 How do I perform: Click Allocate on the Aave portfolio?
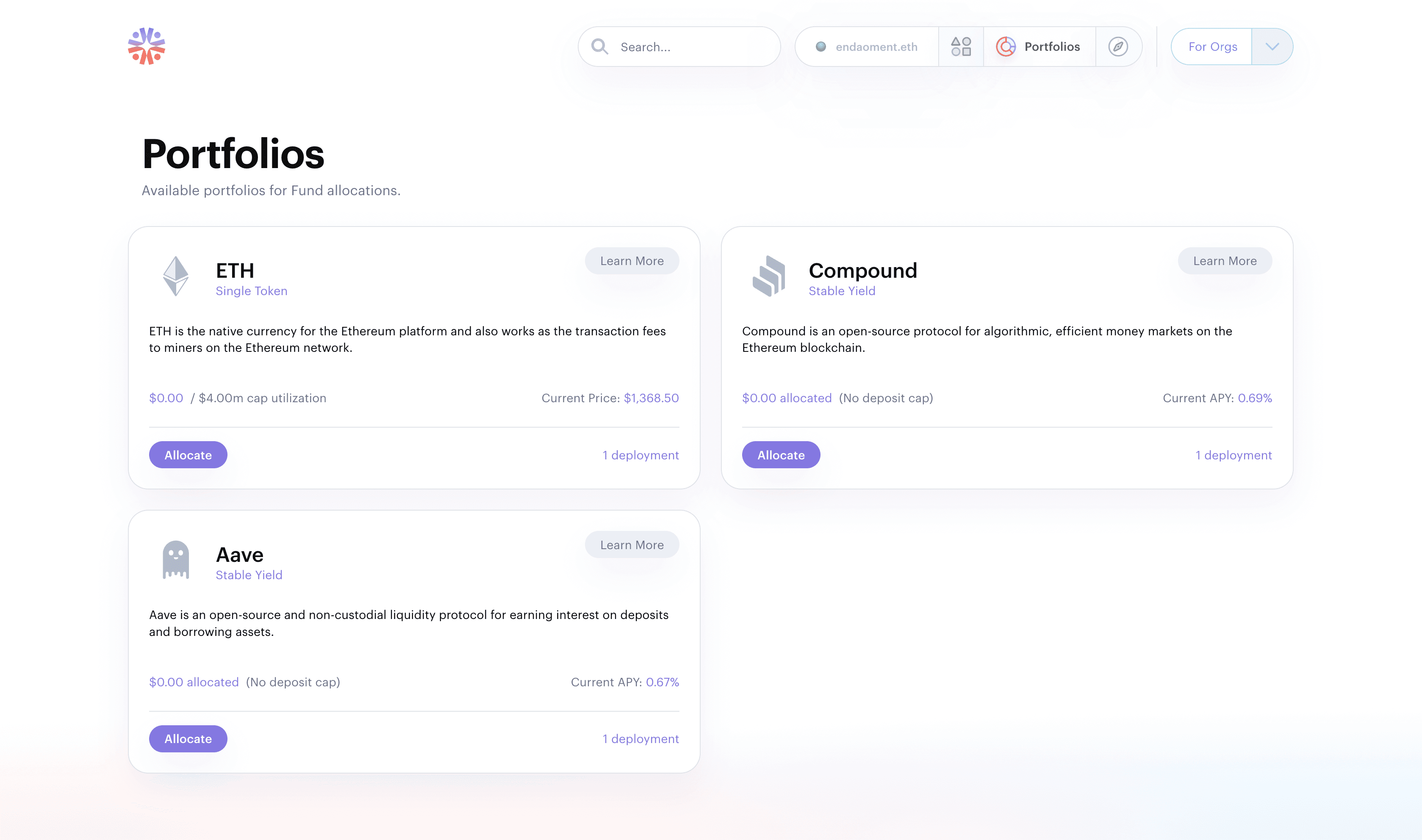(x=188, y=739)
